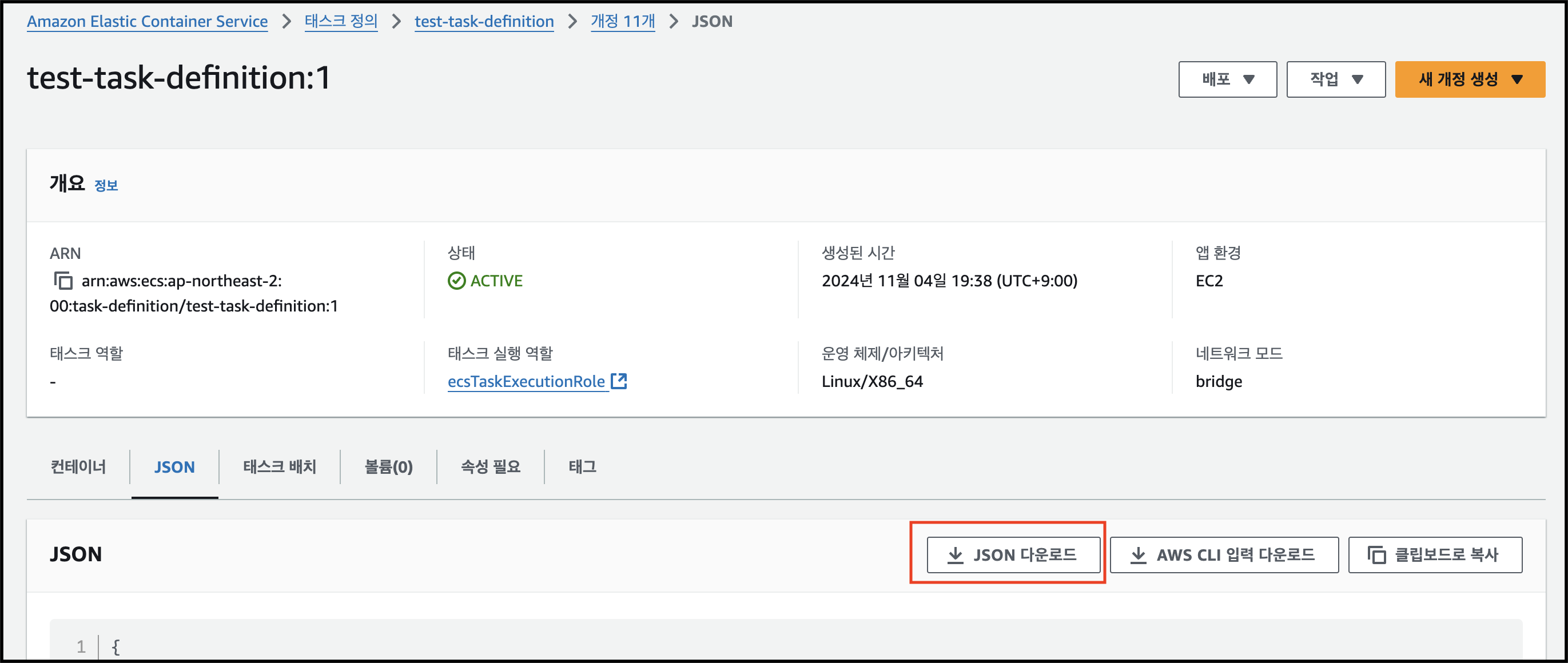
Task: Click the JSON 다운로드 button
Action: click(1013, 555)
